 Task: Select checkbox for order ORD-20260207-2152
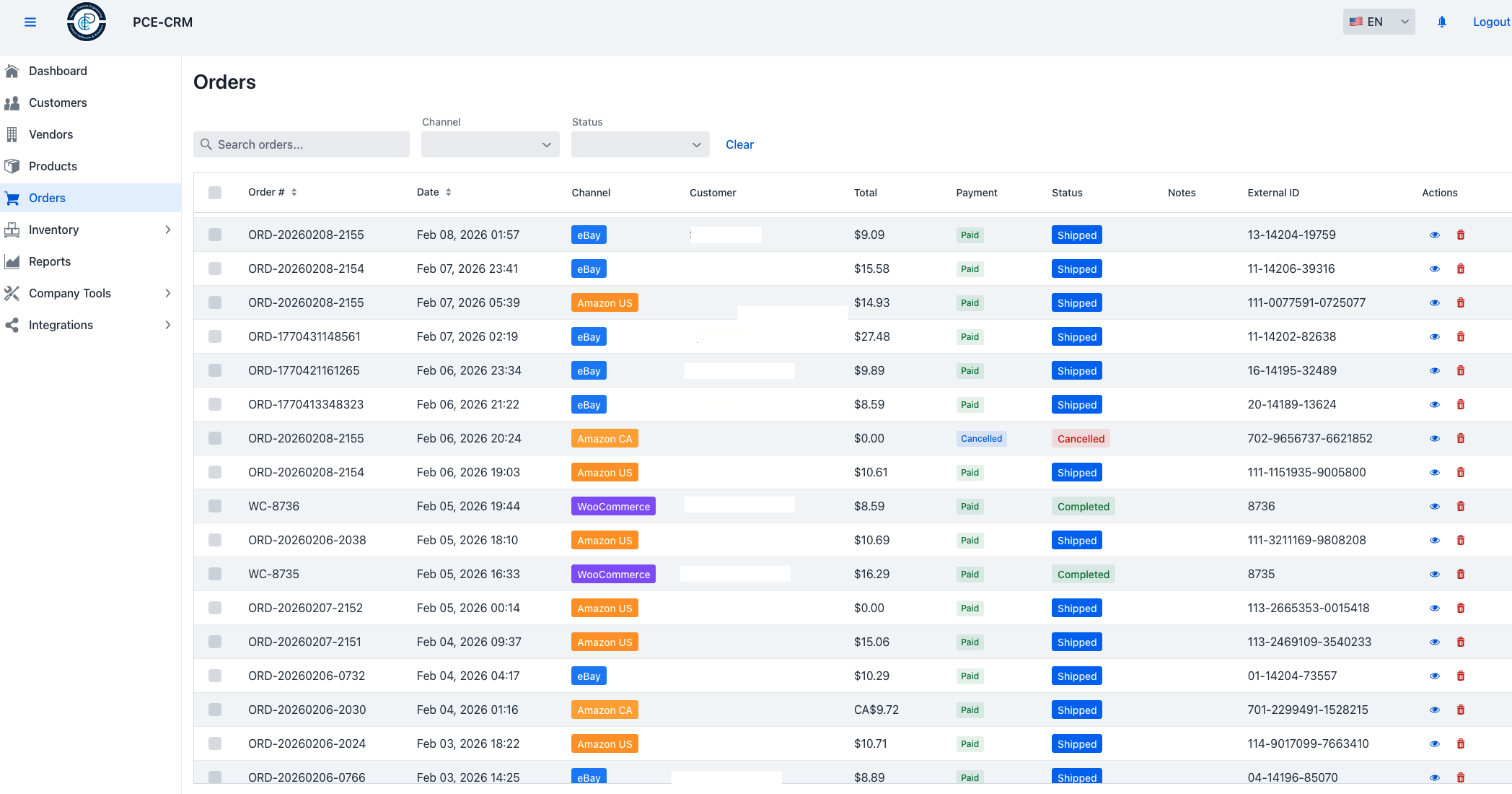[215, 608]
